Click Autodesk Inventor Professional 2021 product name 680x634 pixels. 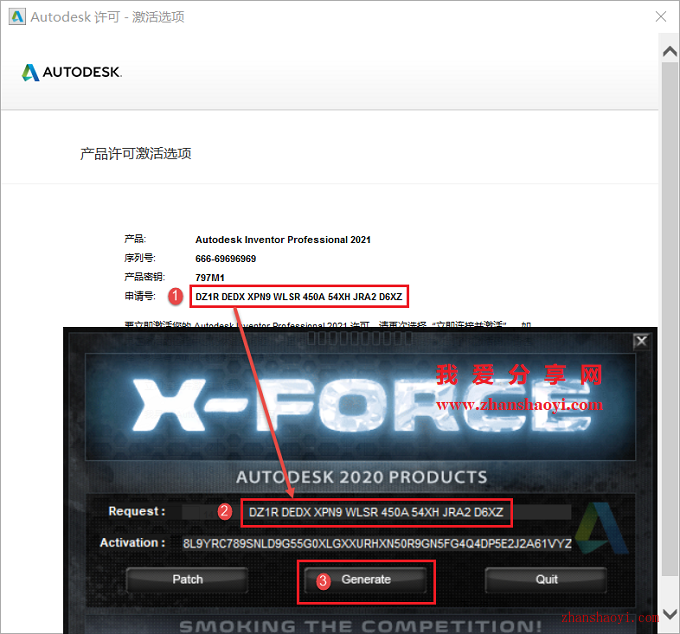coord(283,240)
